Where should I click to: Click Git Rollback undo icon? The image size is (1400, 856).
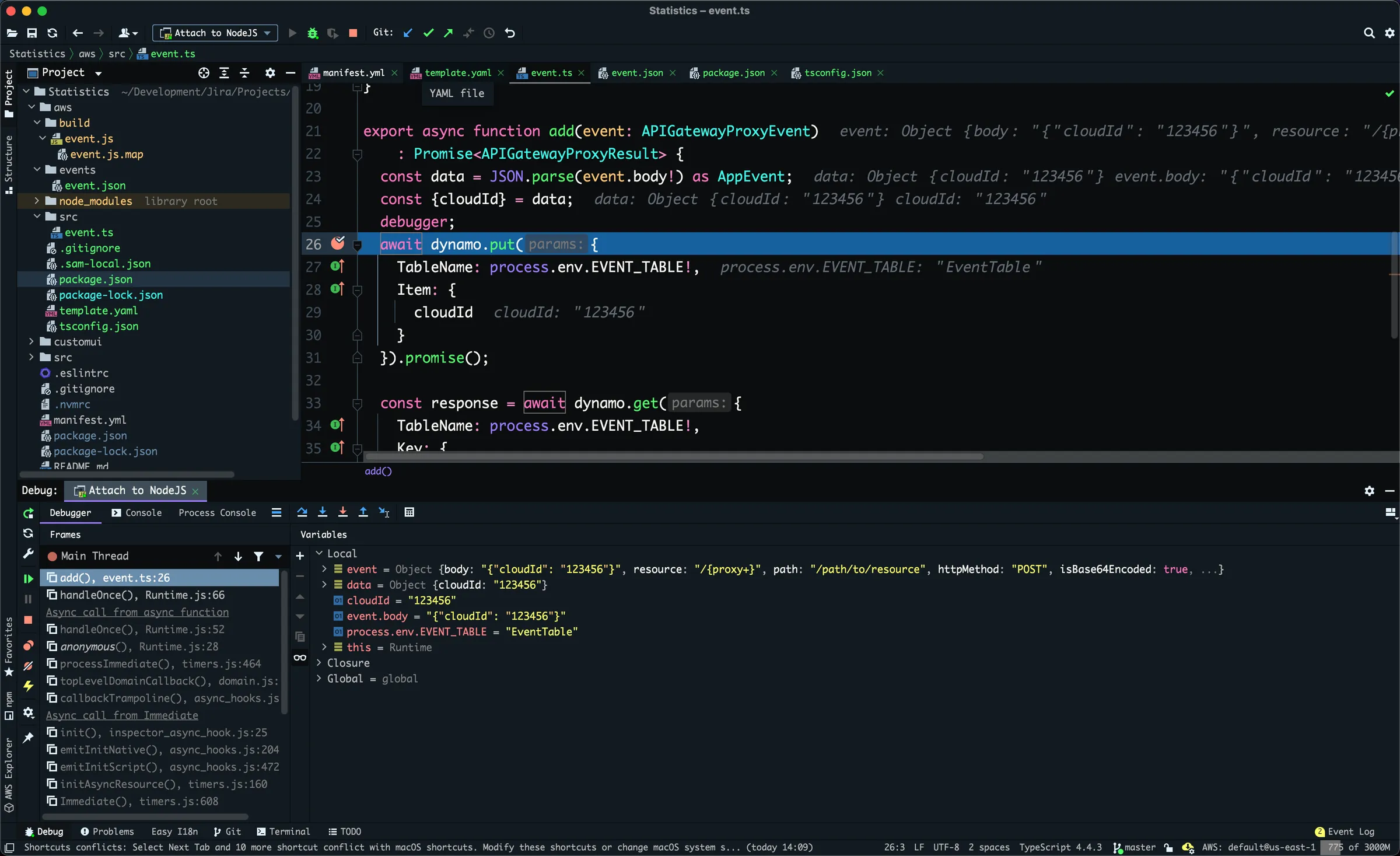point(510,33)
